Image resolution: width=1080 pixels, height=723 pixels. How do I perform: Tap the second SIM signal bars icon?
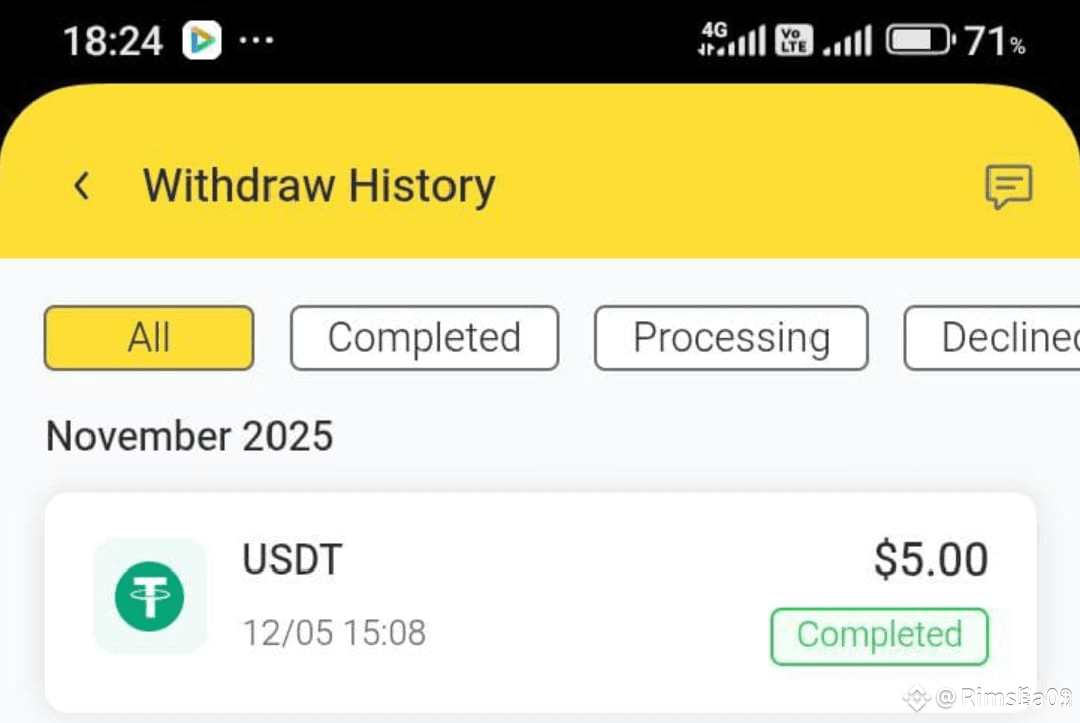coord(847,40)
